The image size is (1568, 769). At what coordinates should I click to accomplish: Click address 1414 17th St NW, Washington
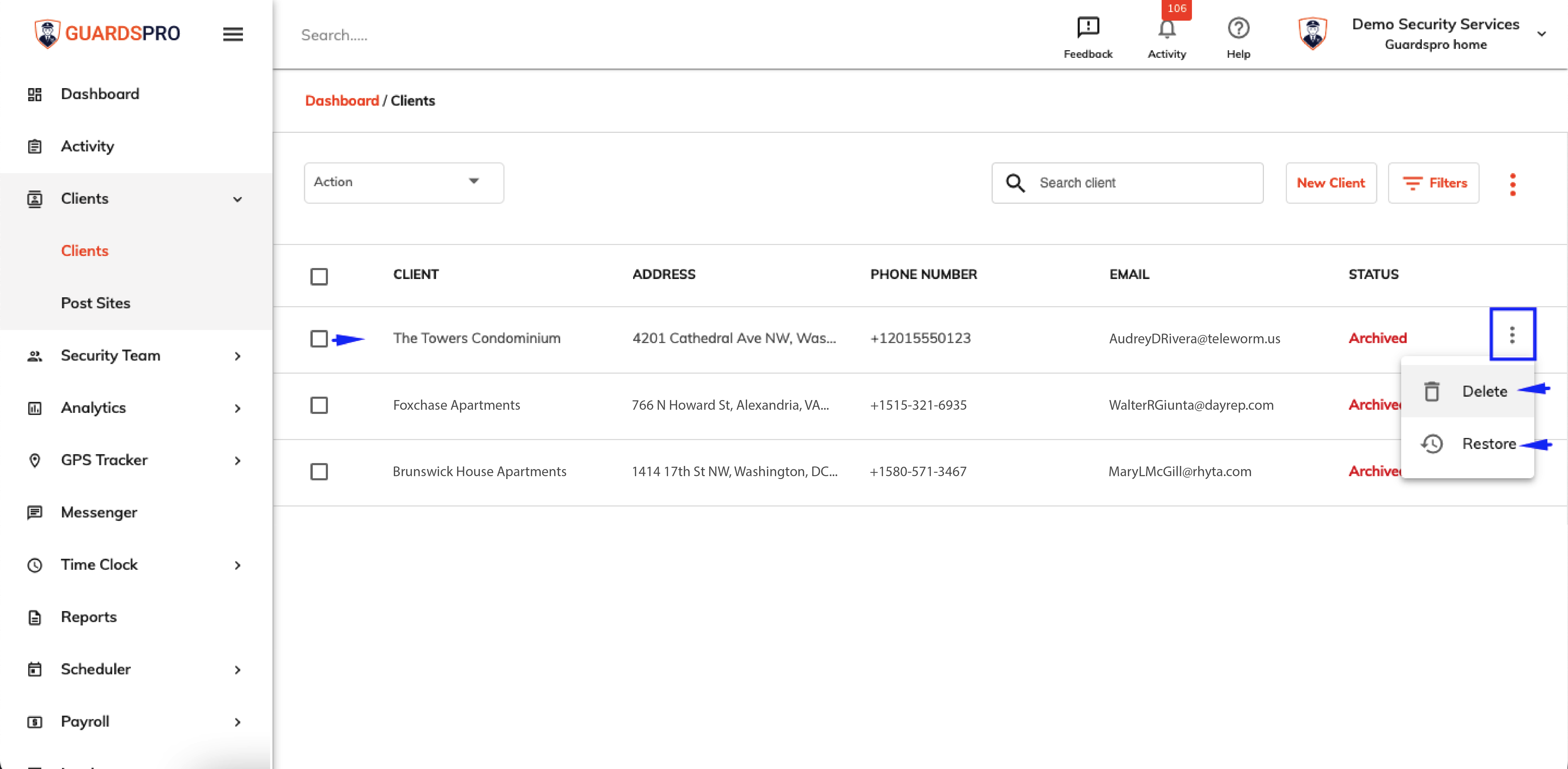click(735, 471)
